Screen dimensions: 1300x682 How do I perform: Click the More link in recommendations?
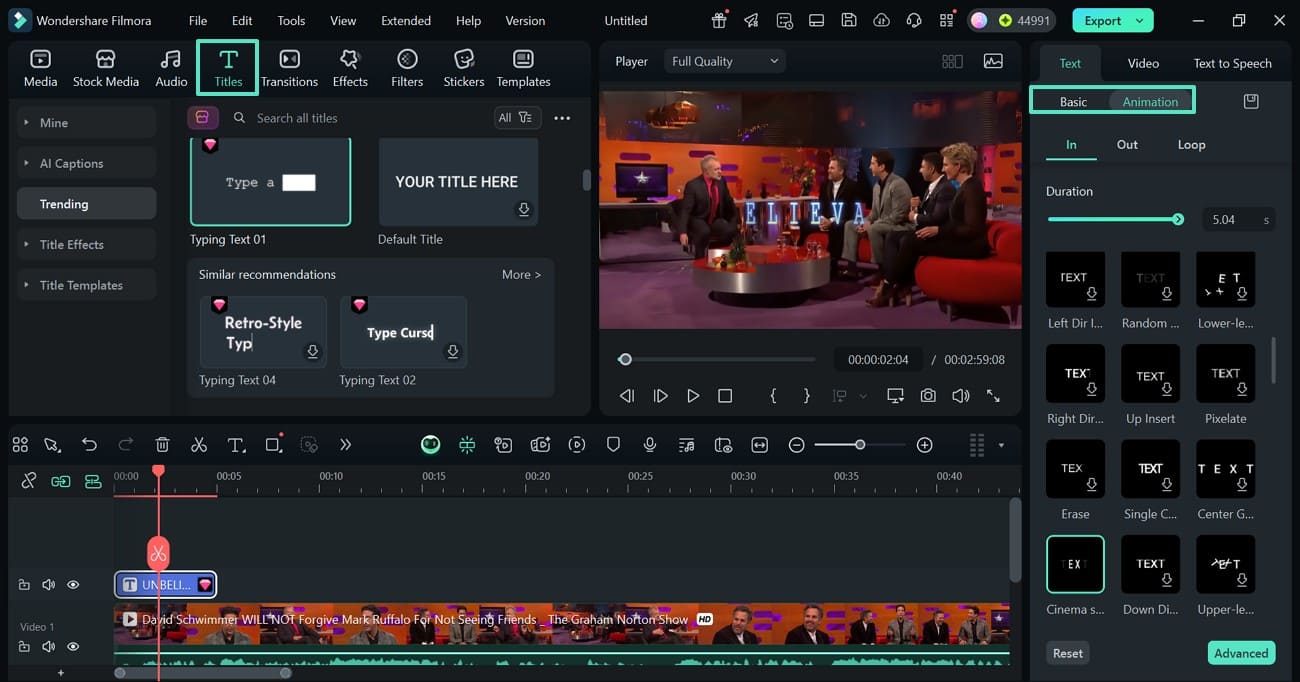[521, 274]
